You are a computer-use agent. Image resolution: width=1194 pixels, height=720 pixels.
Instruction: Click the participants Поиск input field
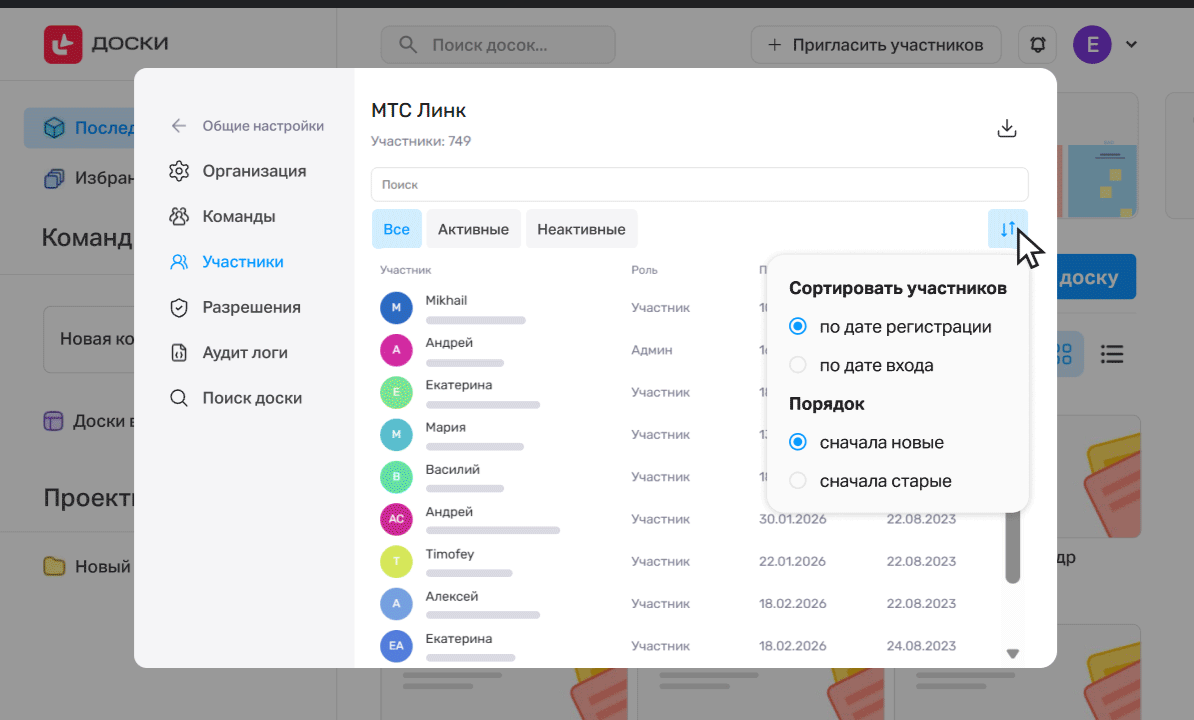click(x=699, y=184)
